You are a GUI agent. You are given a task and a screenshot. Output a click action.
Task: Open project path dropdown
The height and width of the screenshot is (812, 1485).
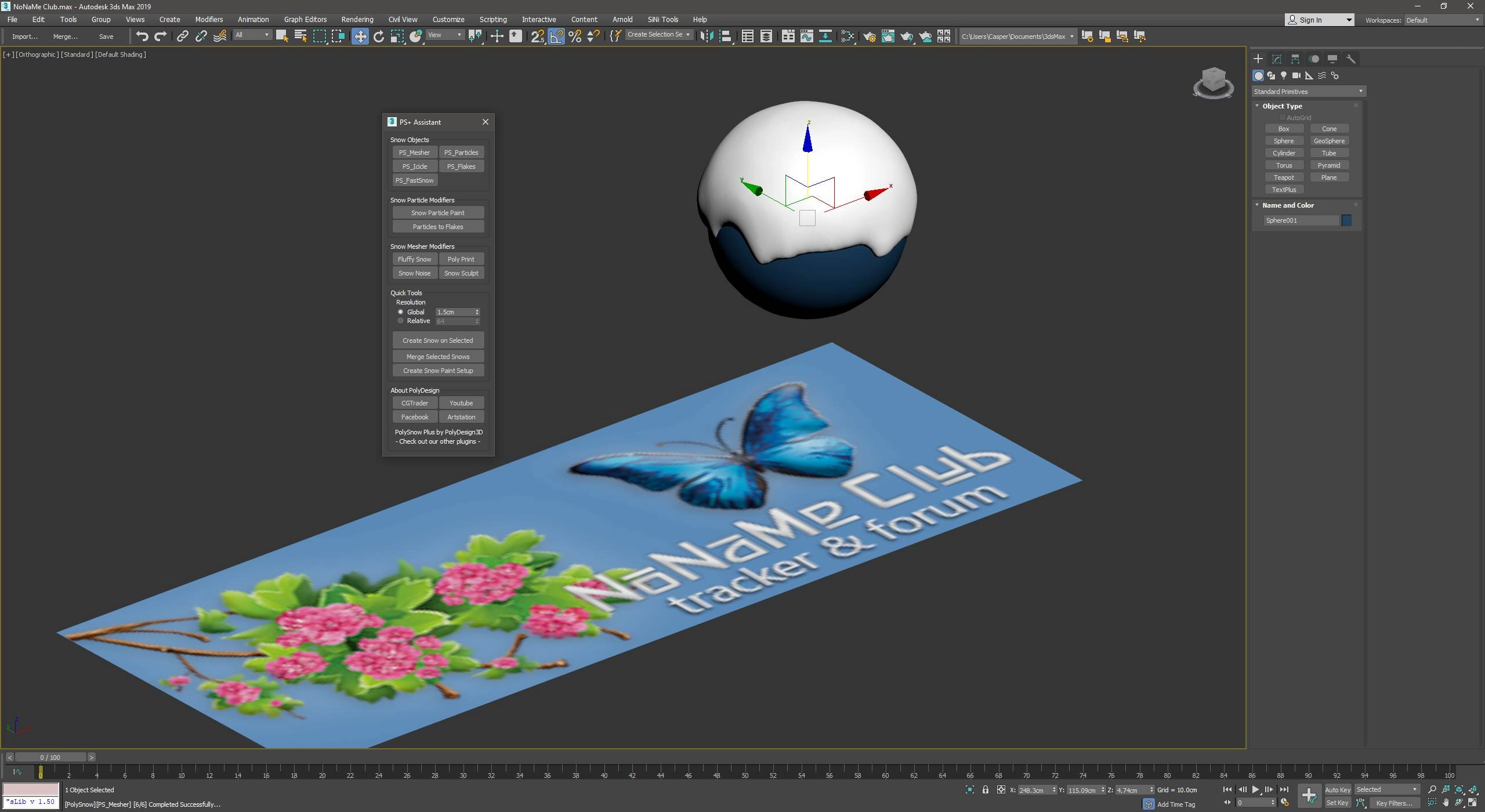(x=1017, y=36)
